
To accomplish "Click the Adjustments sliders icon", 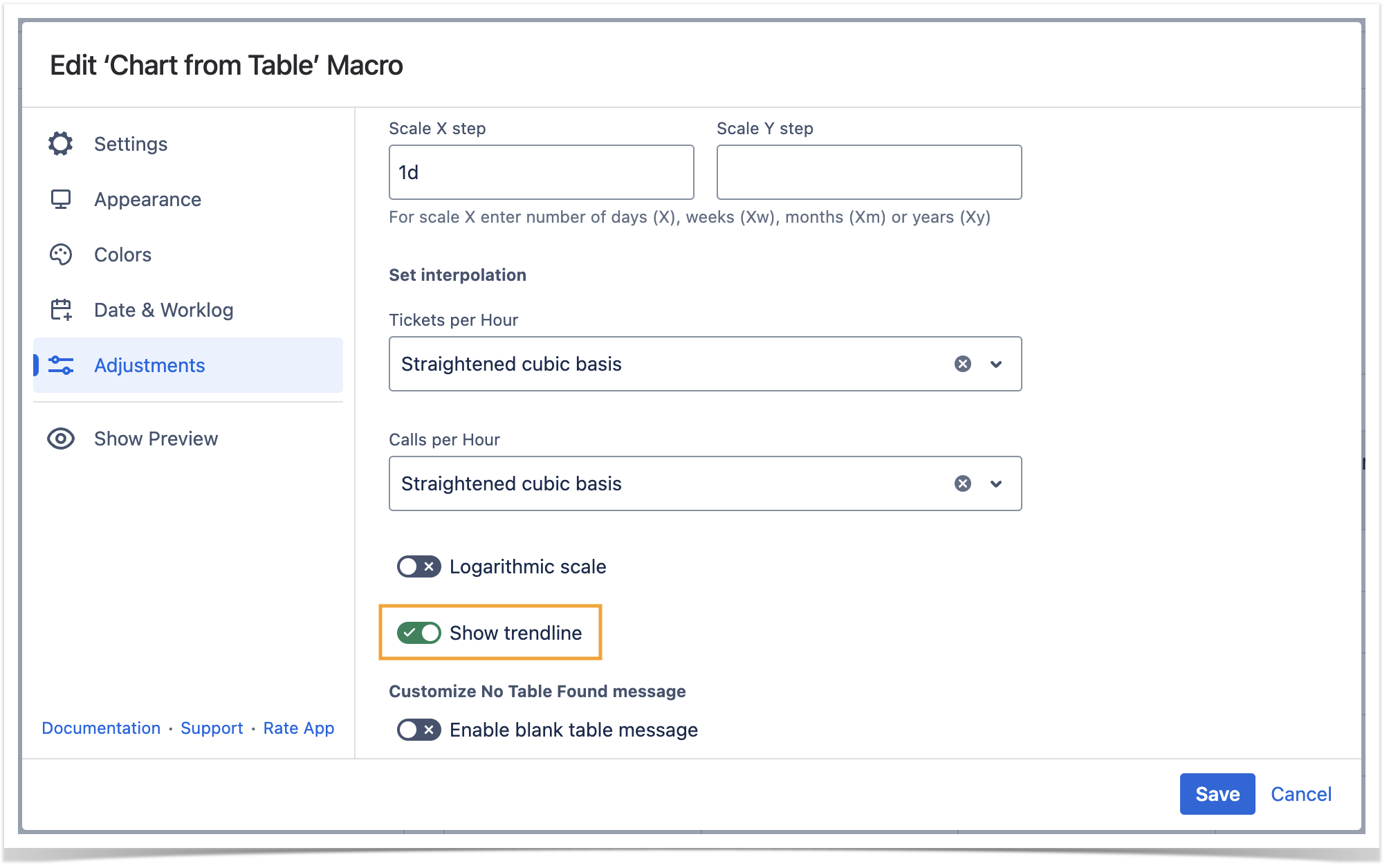I will [61, 365].
